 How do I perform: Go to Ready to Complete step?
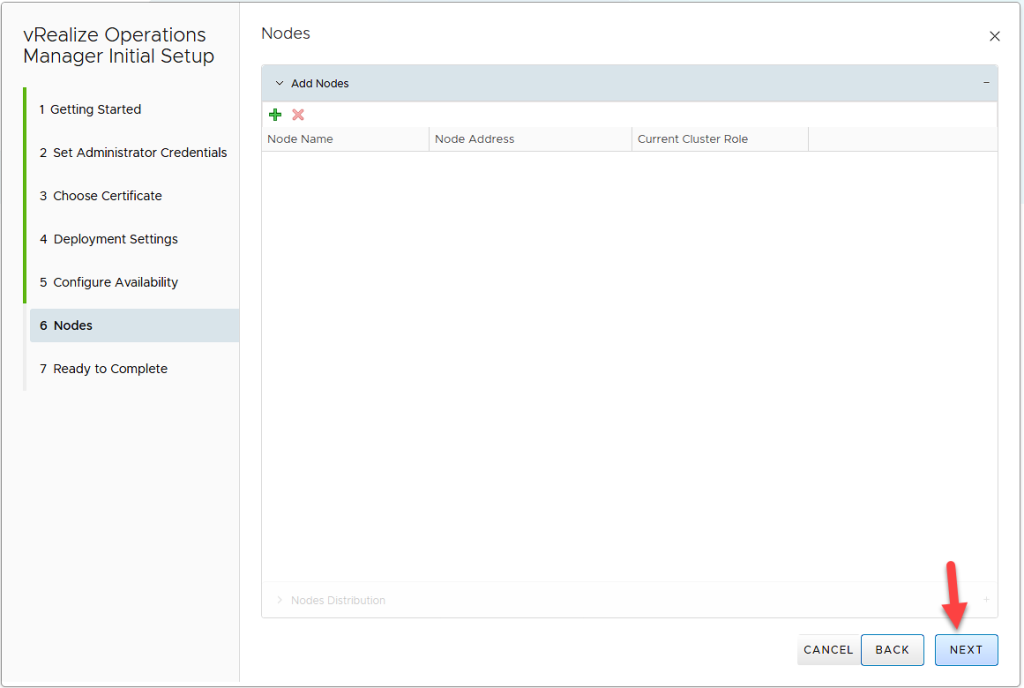pyautogui.click(x=110, y=369)
